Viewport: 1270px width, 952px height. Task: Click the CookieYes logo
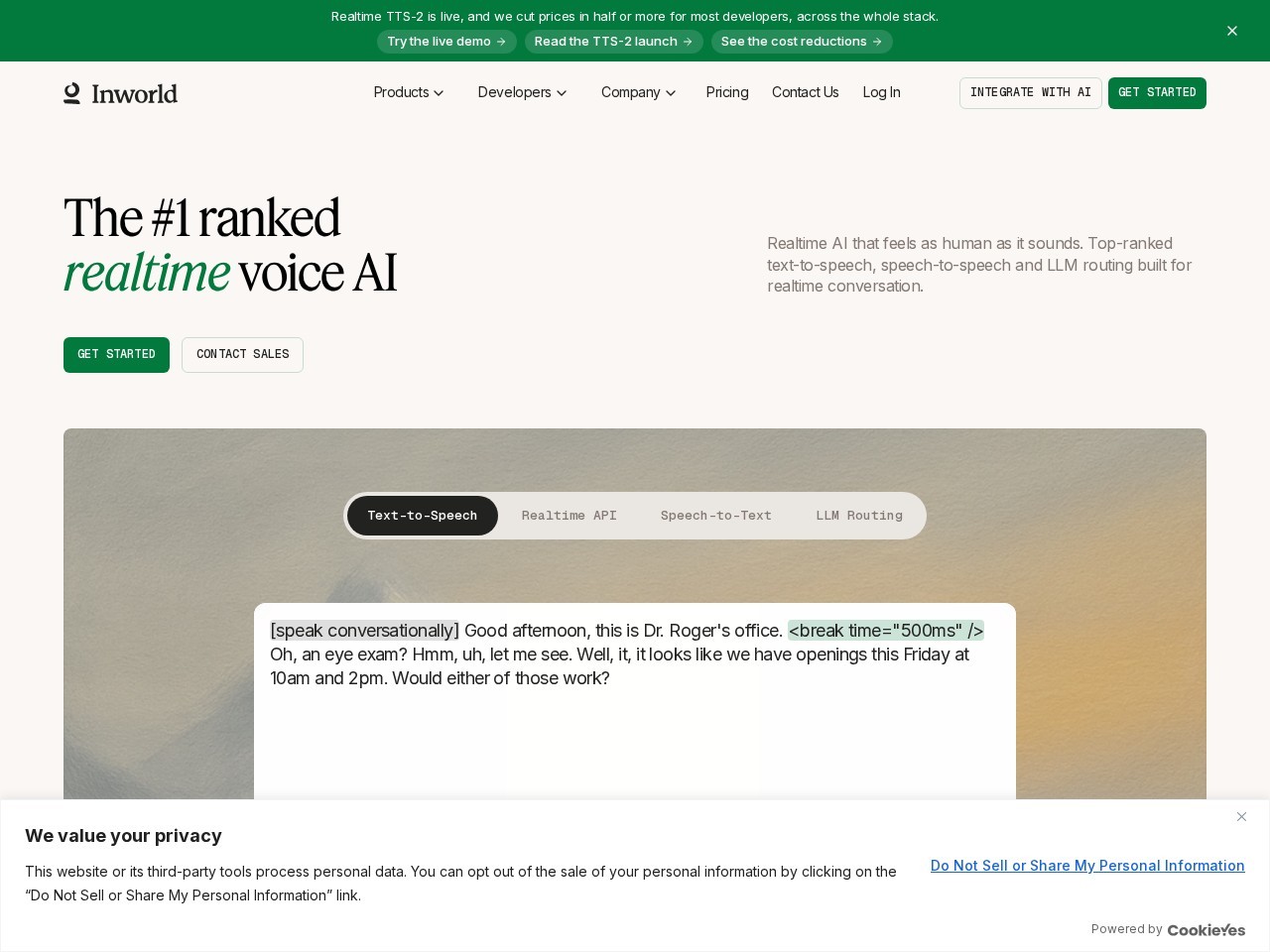pos(1206,929)
